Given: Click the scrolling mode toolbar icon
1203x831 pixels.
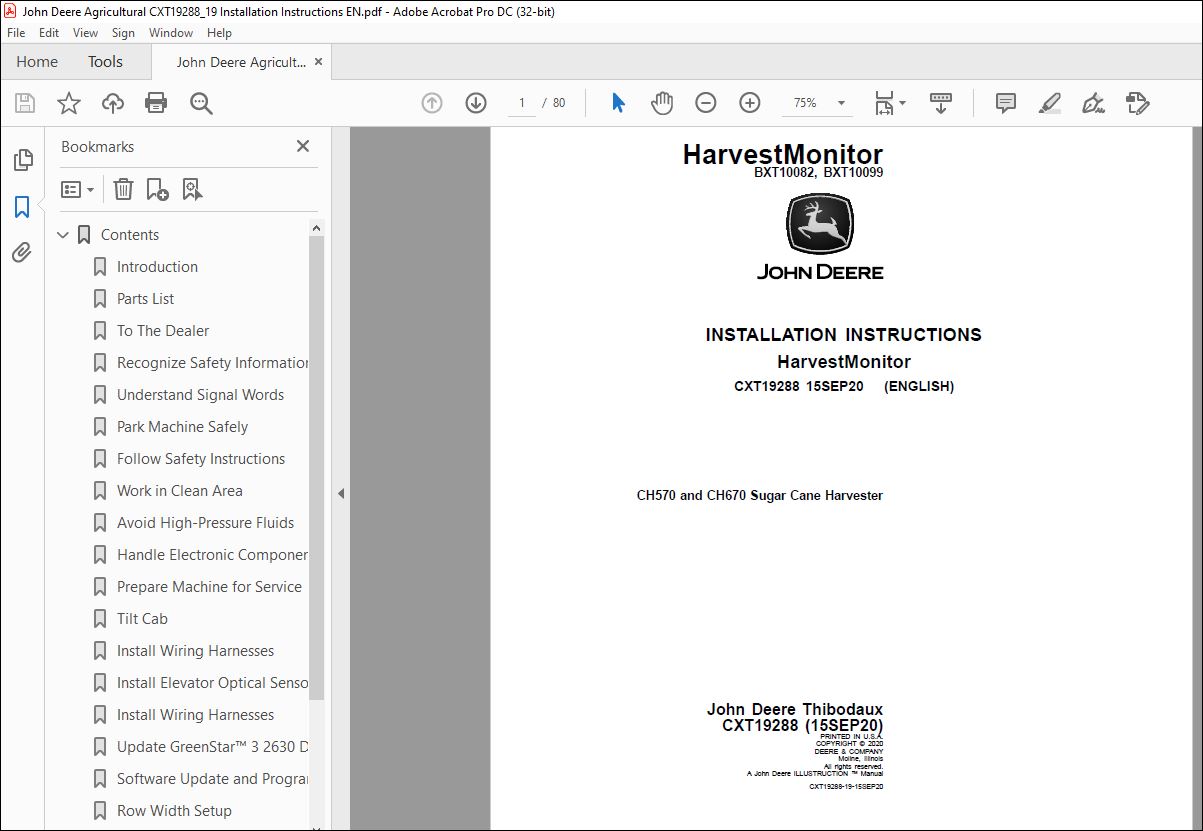Looking at the screenshot, I should point(940,103).
